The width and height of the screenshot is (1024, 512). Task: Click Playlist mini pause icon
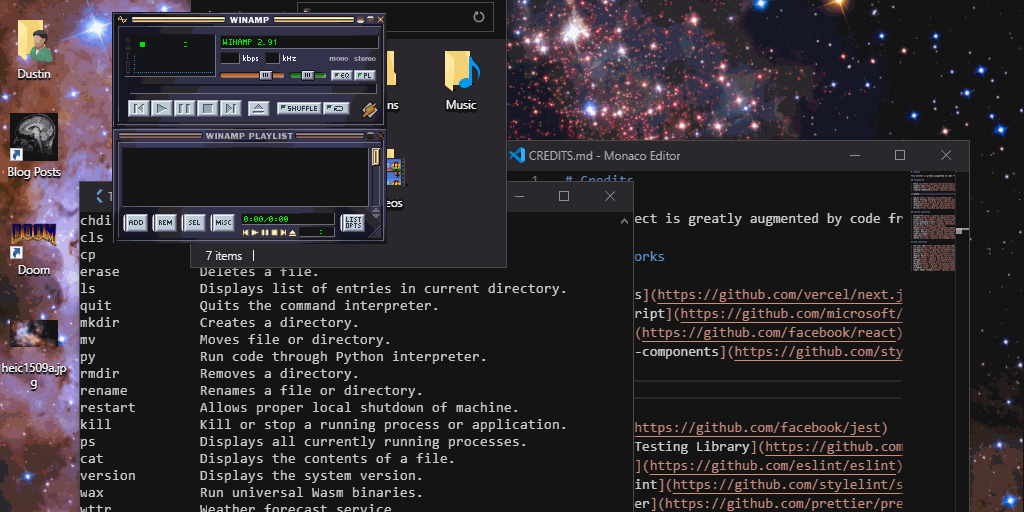pyautogui.click(x=264, y=232)
